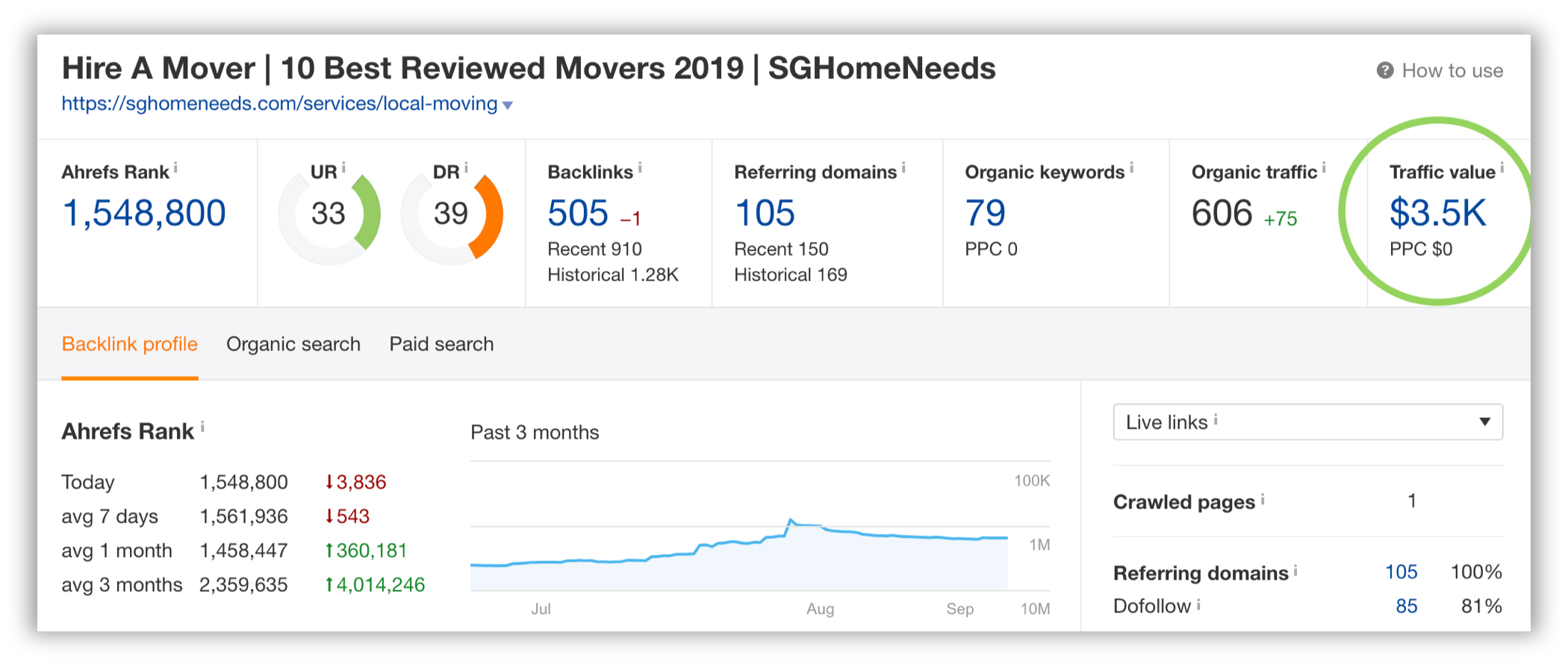Click the PPC $0 traffic value text
This screenshot has height=664, width=1568.
[1421, 249]
